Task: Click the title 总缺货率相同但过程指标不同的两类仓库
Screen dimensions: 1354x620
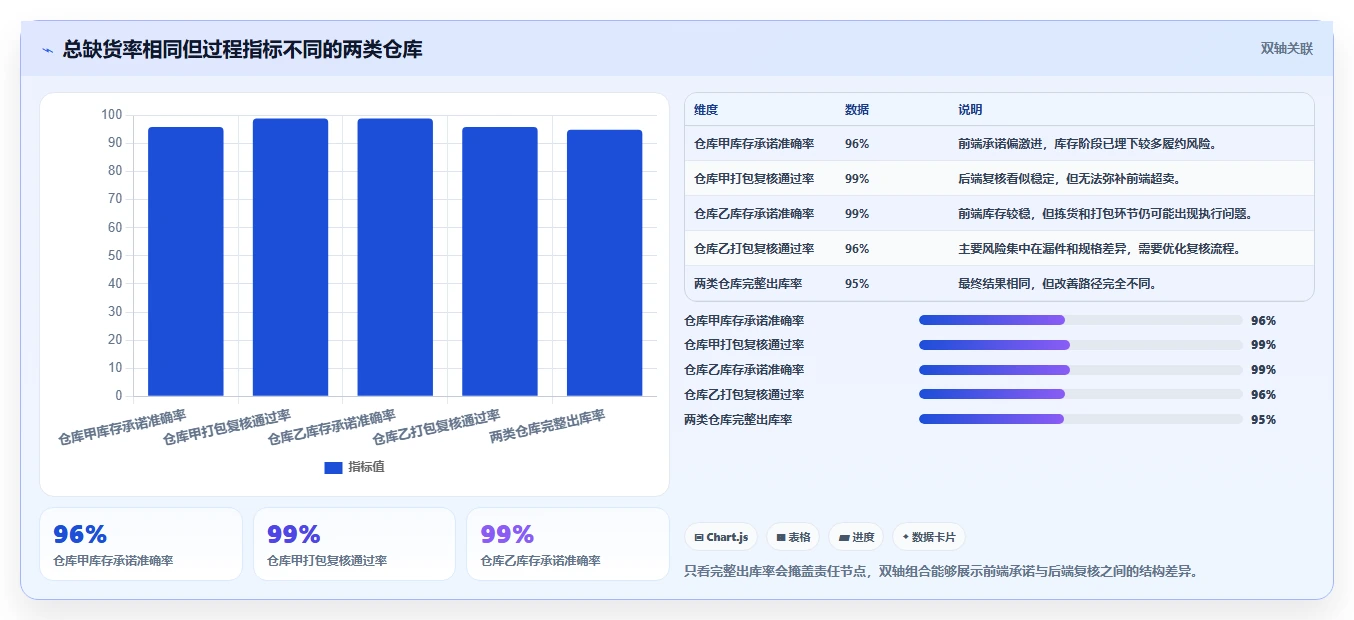Action: click(x=243, y=49)
